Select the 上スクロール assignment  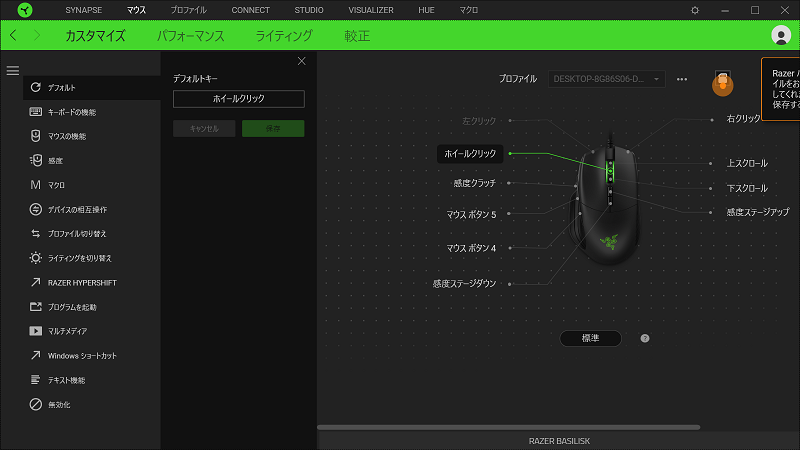pyautogui.click(x=747, y=163)
